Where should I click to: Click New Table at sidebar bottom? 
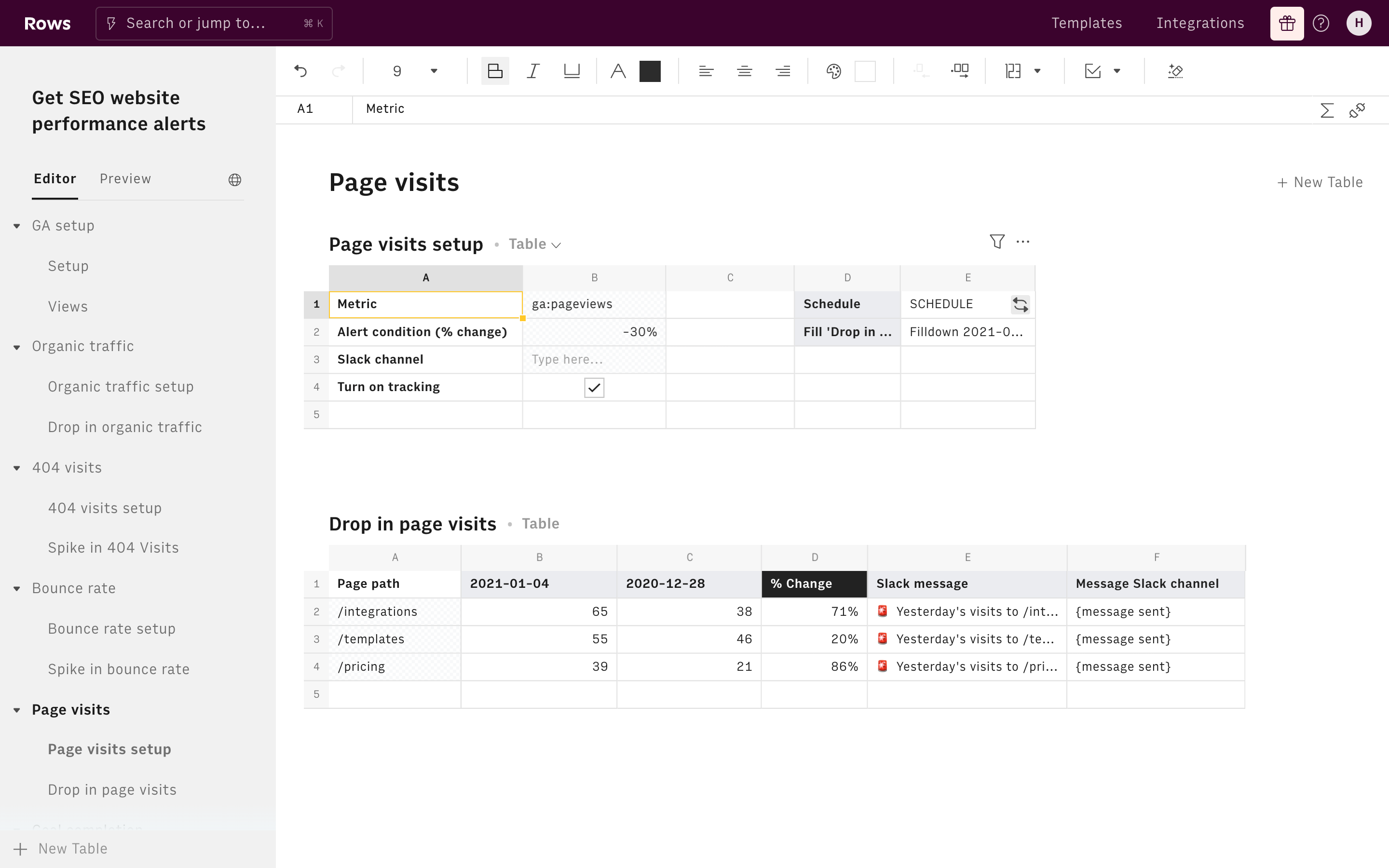pos(61,849)
